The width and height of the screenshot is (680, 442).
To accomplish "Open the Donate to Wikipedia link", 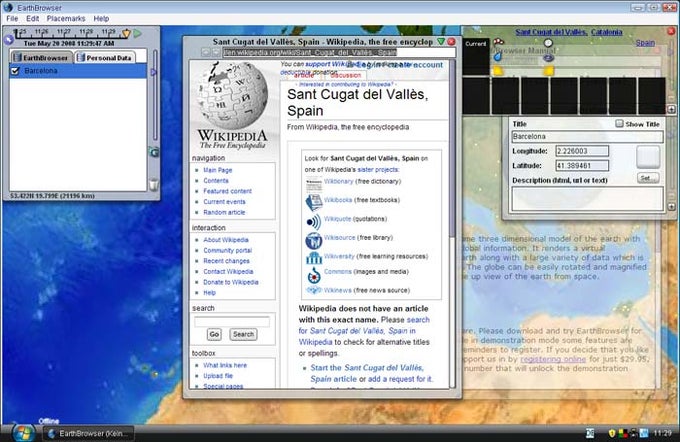I will (x=231, y=282).
